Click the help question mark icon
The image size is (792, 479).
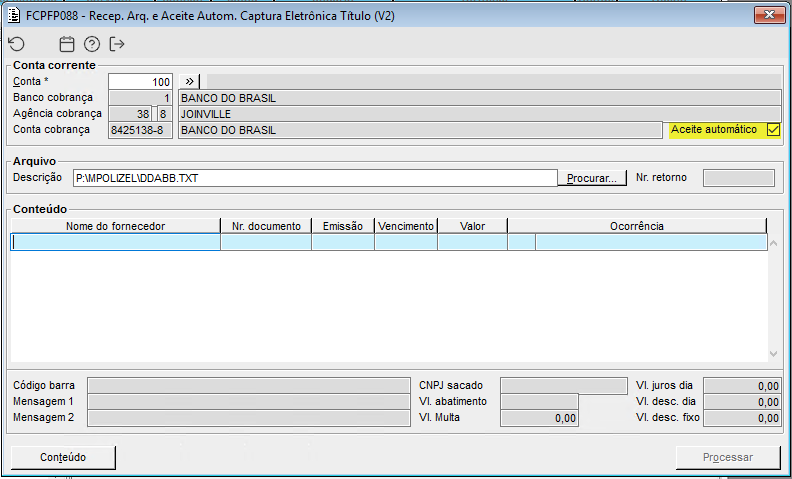[92, 44]
